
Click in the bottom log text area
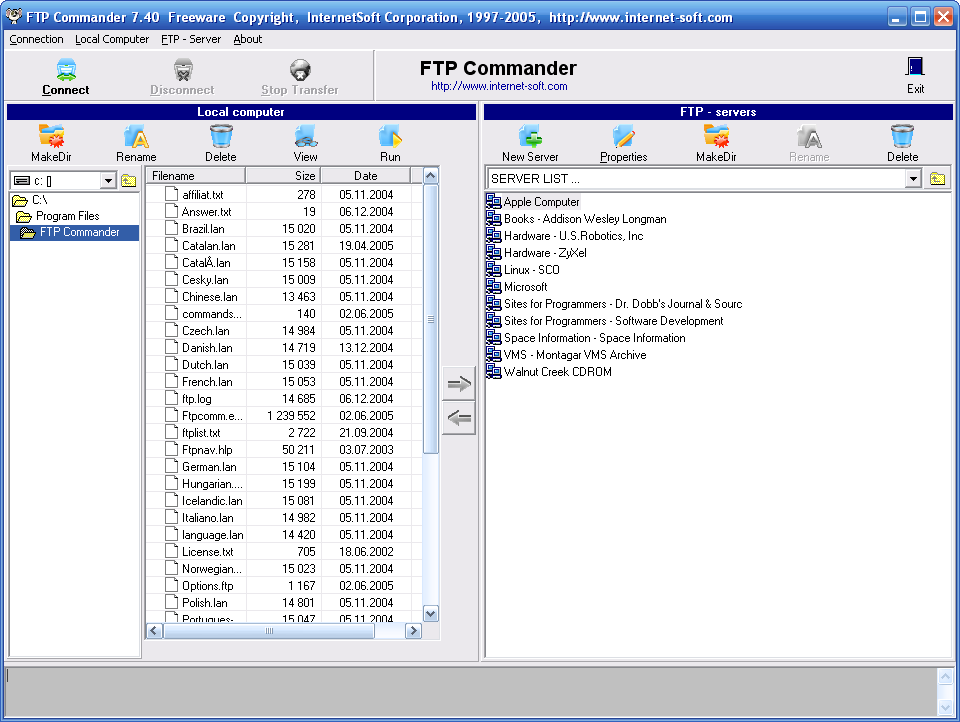coord(470,691)
